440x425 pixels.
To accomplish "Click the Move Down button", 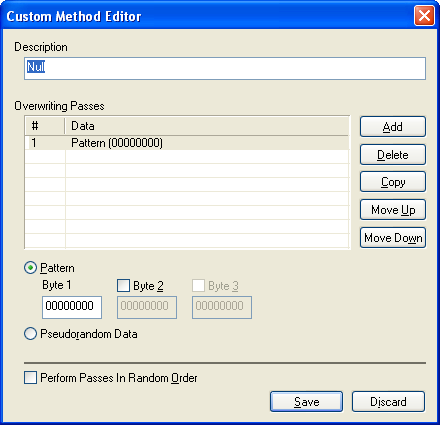I will pos(393,238).
